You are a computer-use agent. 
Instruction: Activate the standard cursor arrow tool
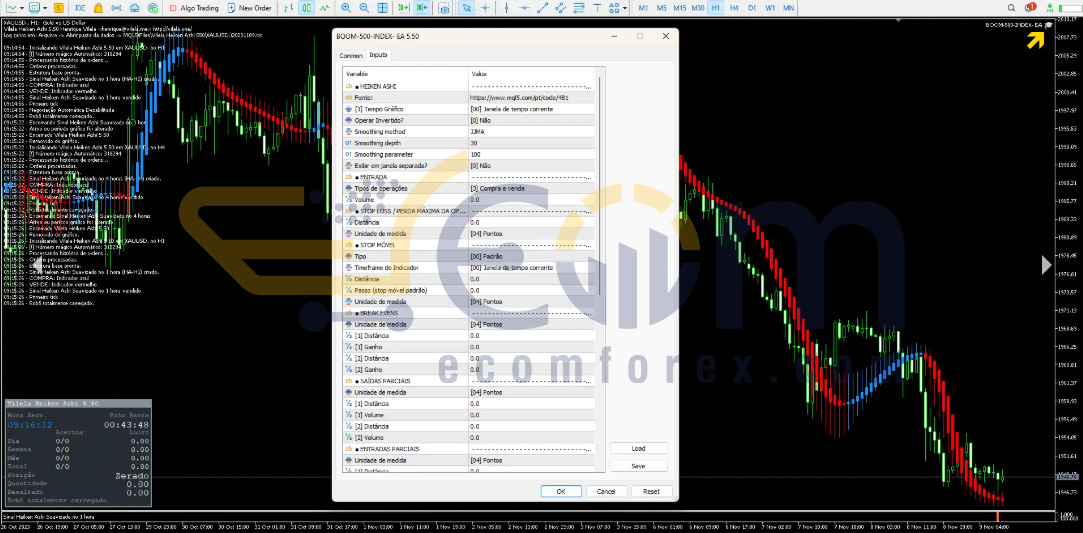pyautogui.click(x=467, y=8)
